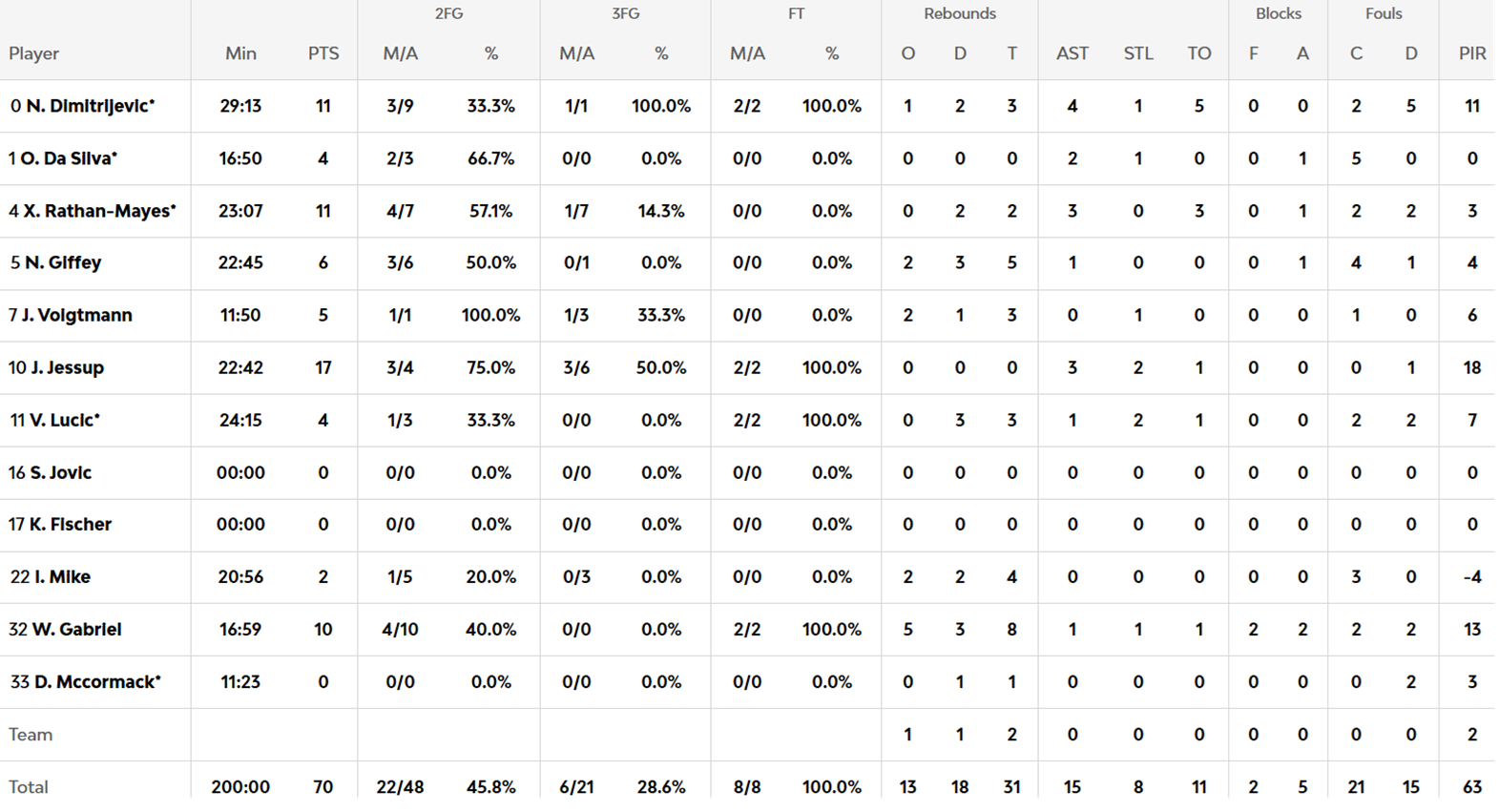Open N. Giffey's player page
The height and width of the screenshot is (812, 1499).
[63, 262]
